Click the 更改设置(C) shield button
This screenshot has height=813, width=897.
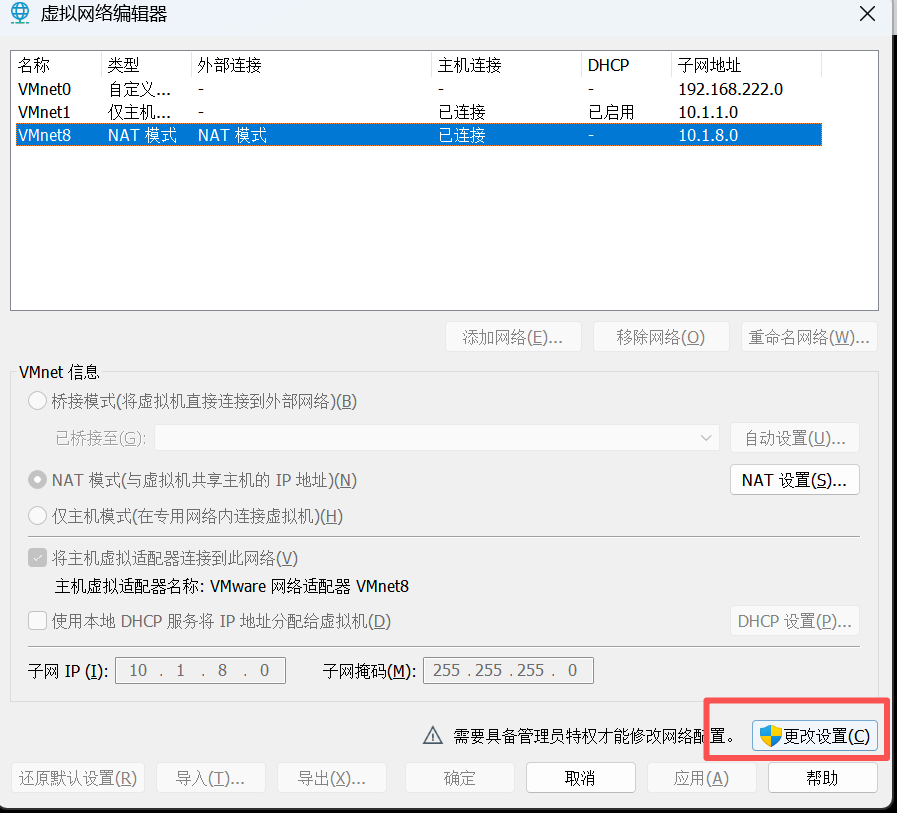click(815, 736)
